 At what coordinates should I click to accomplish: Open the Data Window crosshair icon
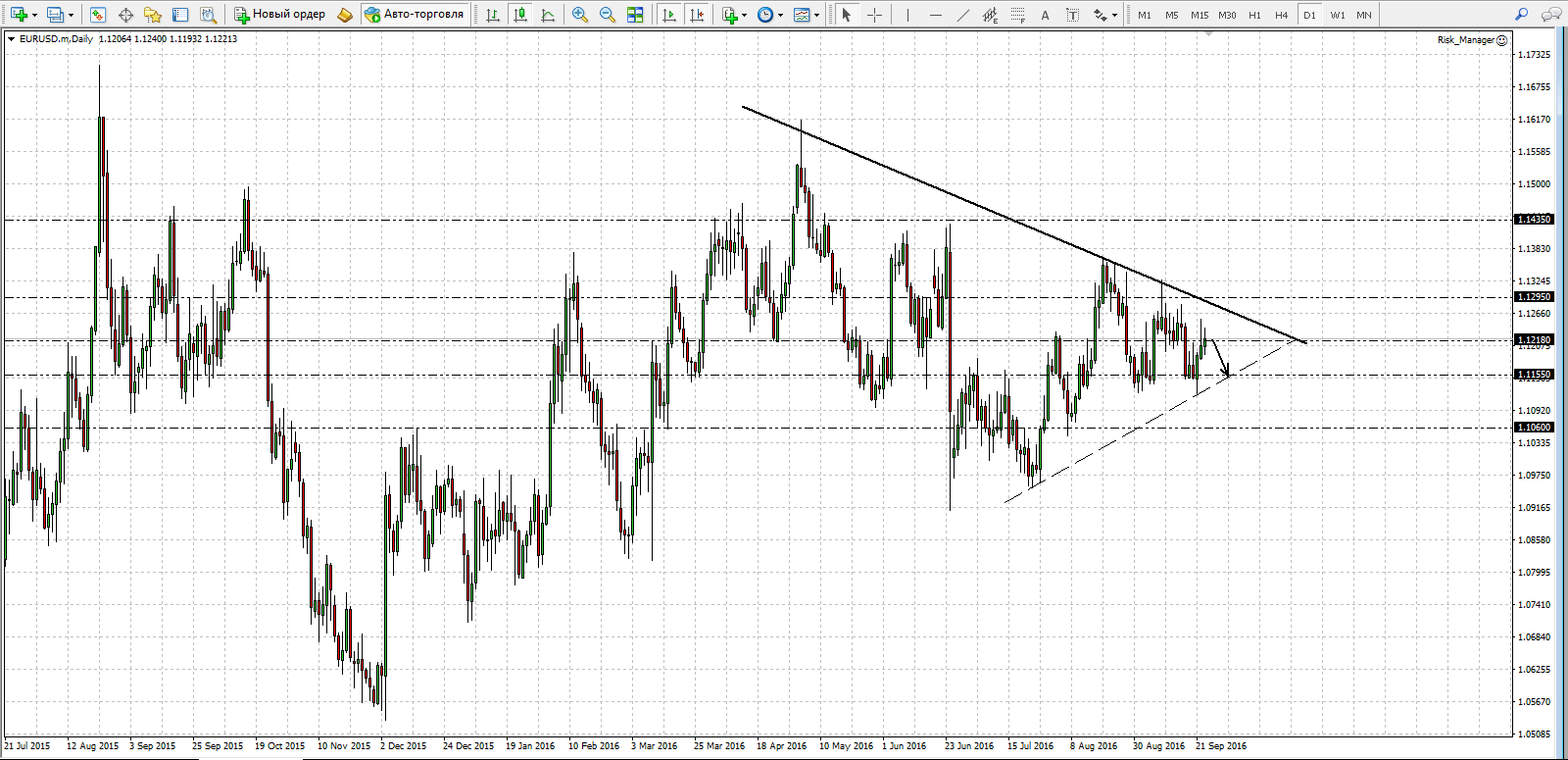[x=125, y=15]
